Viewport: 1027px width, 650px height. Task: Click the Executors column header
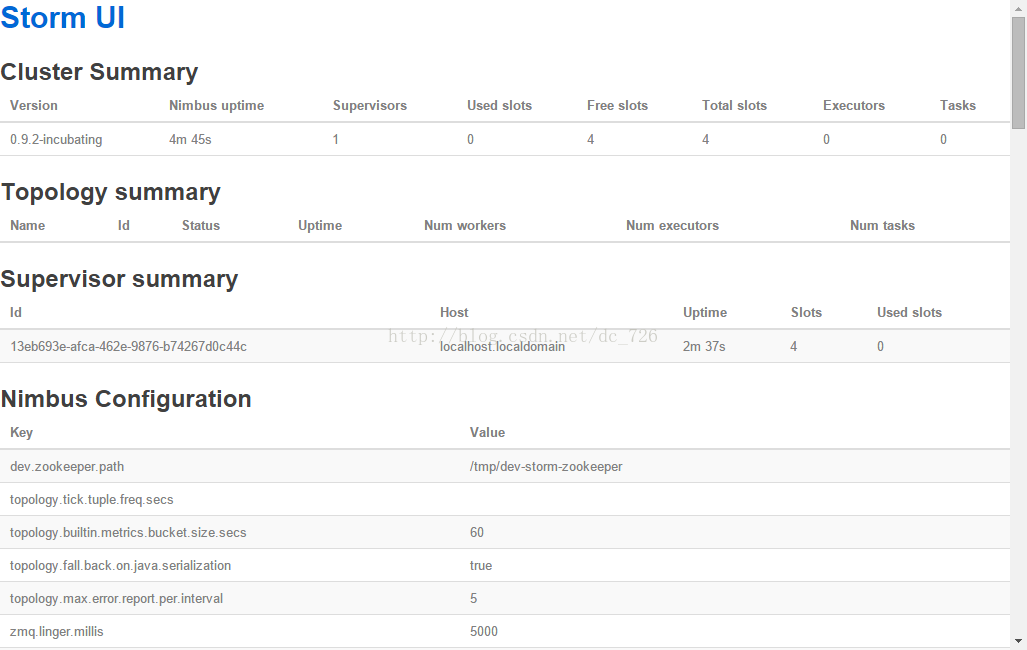coord(853,105)
